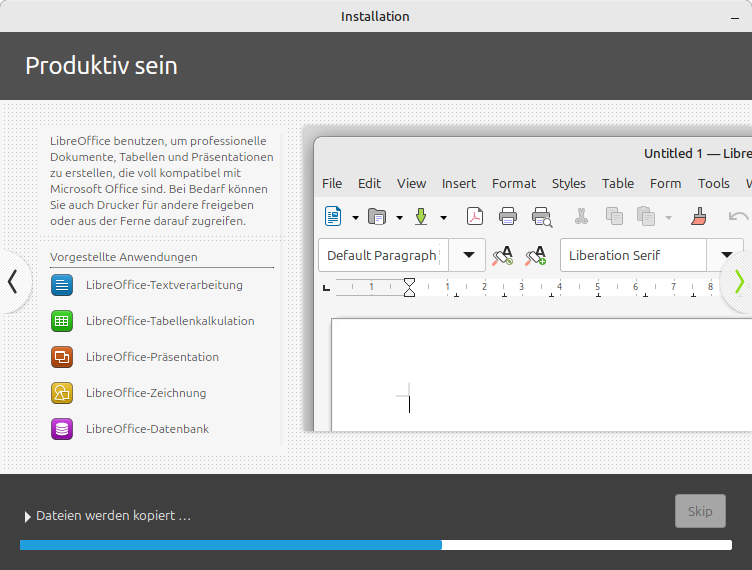The image size is (752, 570).
Task: Click the Print Preview icon
Action: pos(542,217)
